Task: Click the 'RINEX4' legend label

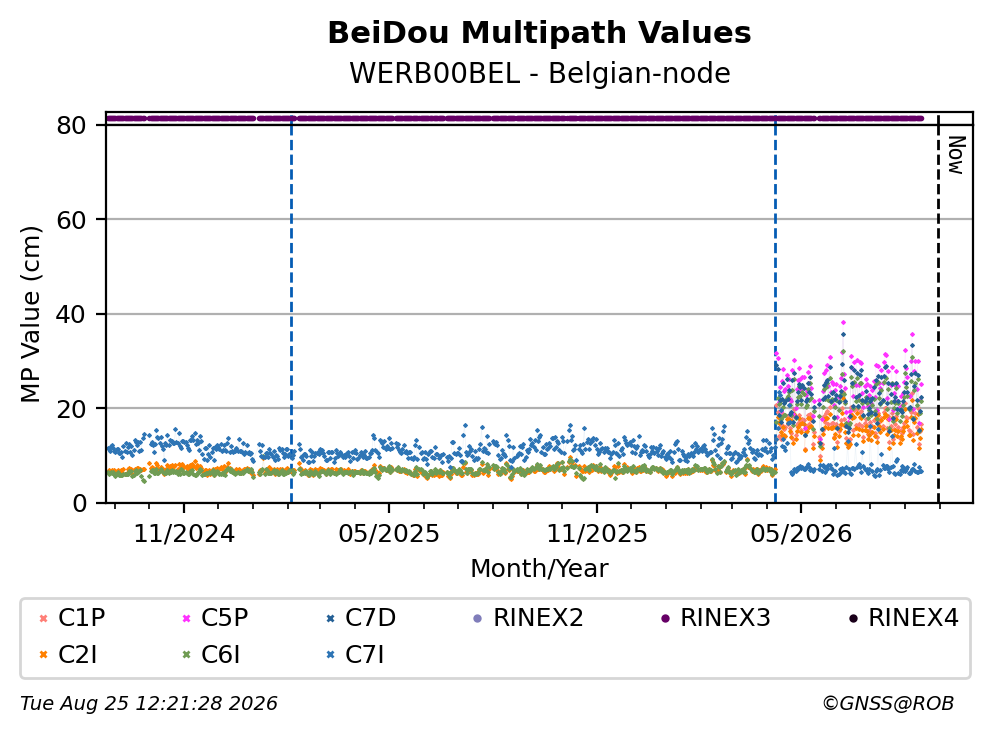Action: pyautogui.click(x=913, y=617)
